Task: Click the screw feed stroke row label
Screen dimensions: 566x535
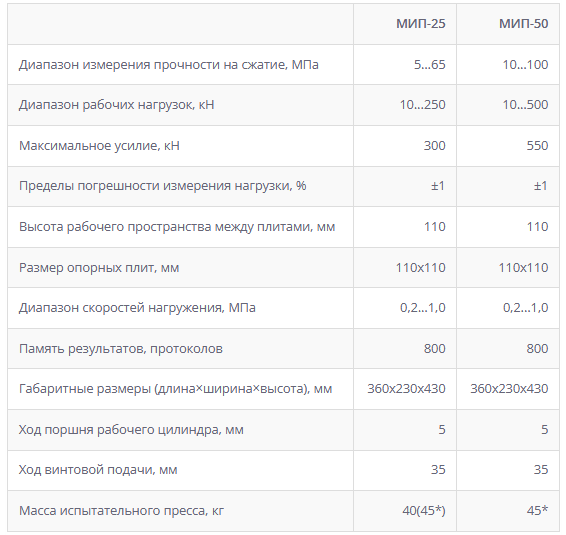Action: 98,470
